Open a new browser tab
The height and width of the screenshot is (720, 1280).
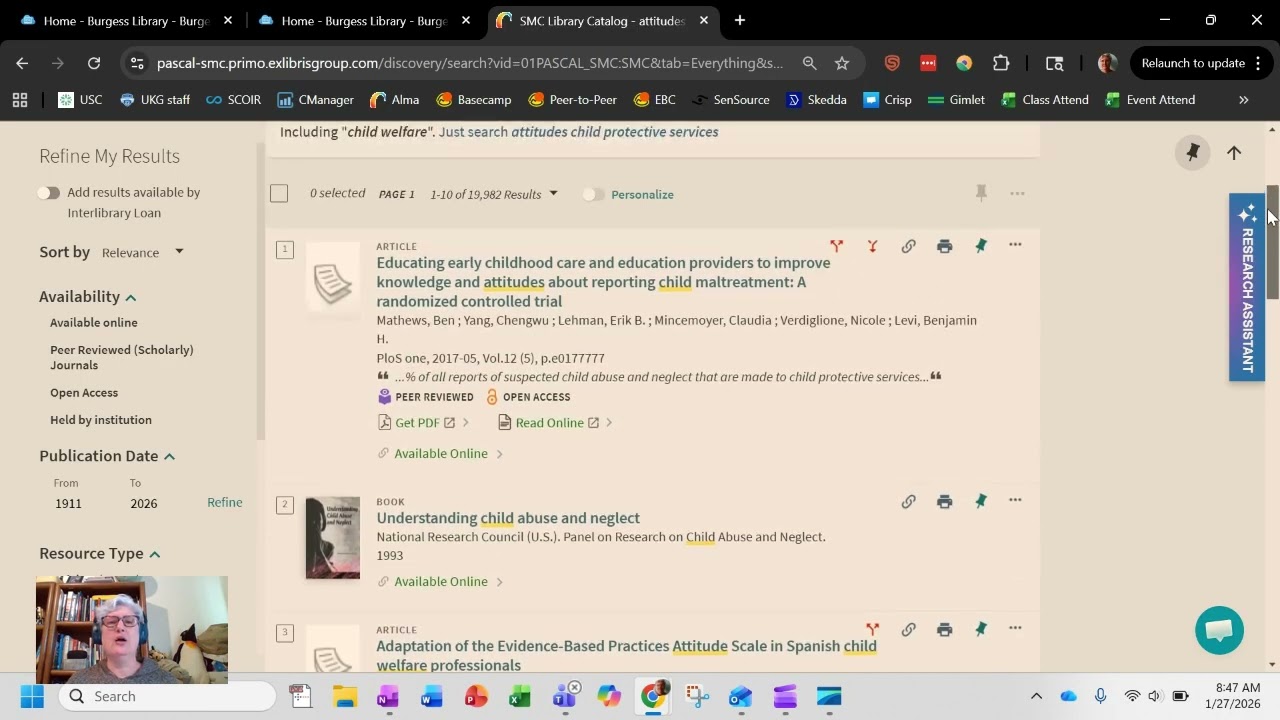point(740,20)
